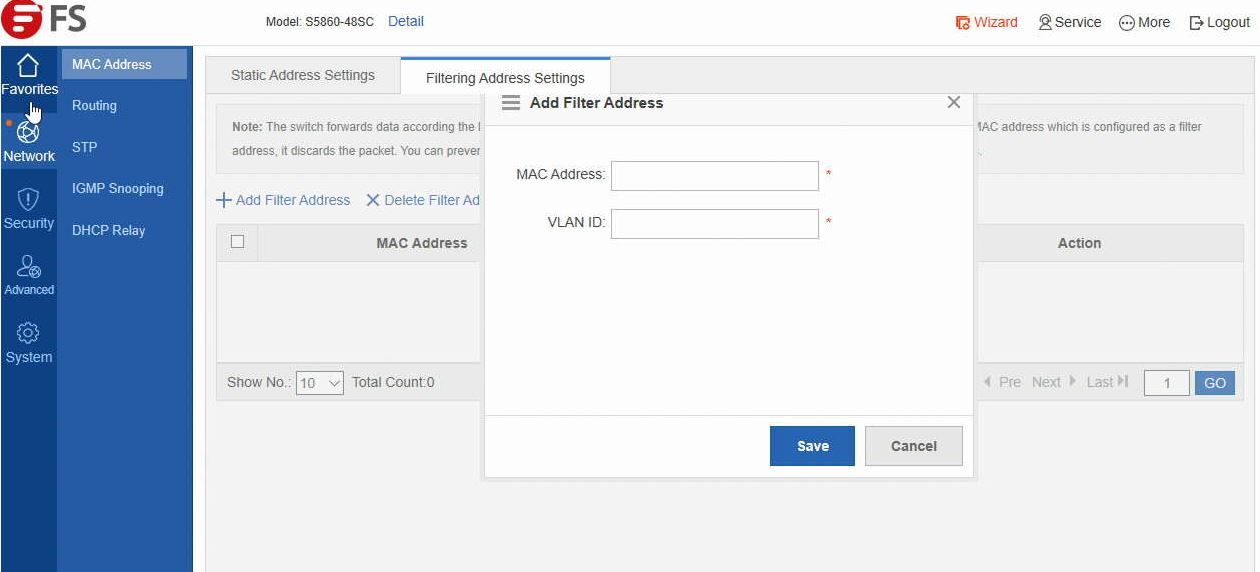
Task: Click the Logout icon
Action: [1196, 22]
